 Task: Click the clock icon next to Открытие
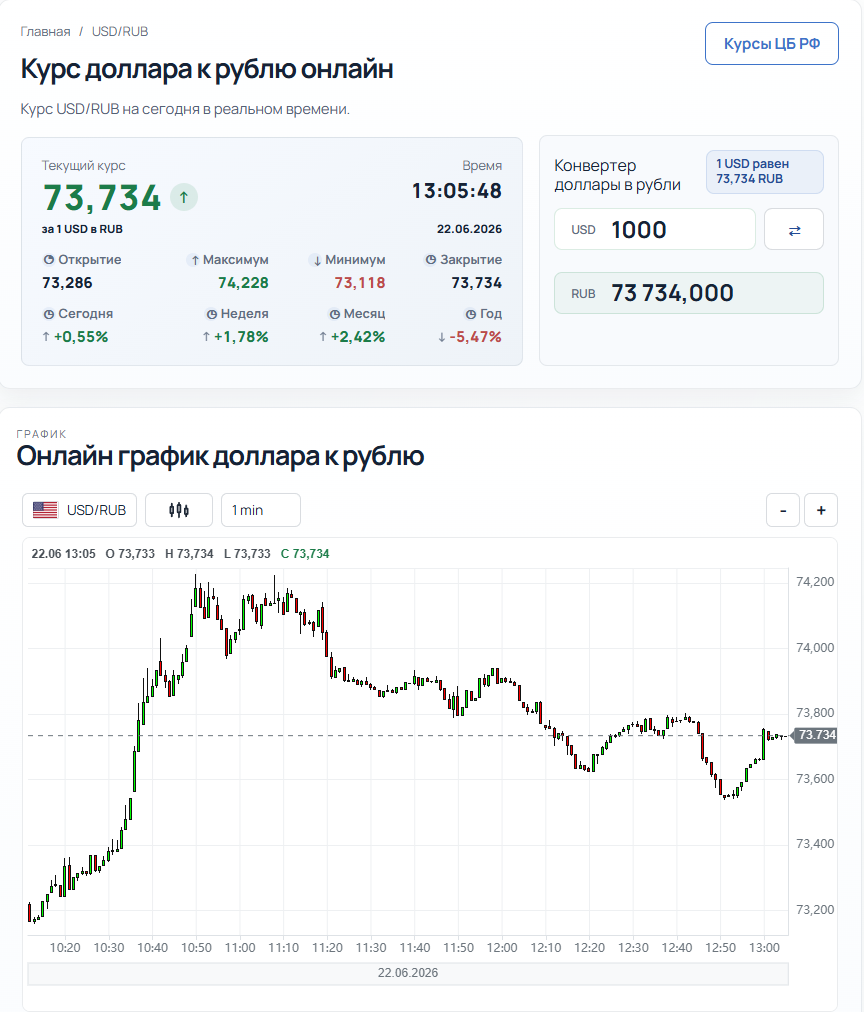click(48, 260)
